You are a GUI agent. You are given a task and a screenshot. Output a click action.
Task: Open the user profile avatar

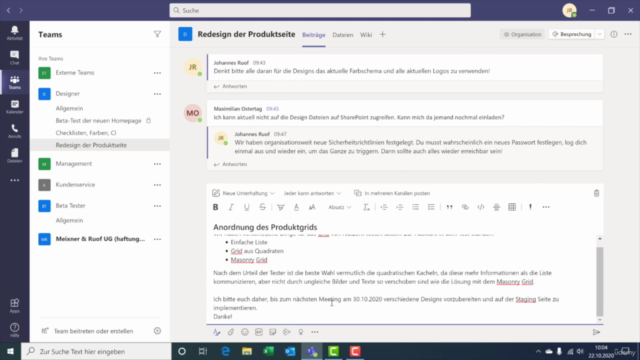569,10
